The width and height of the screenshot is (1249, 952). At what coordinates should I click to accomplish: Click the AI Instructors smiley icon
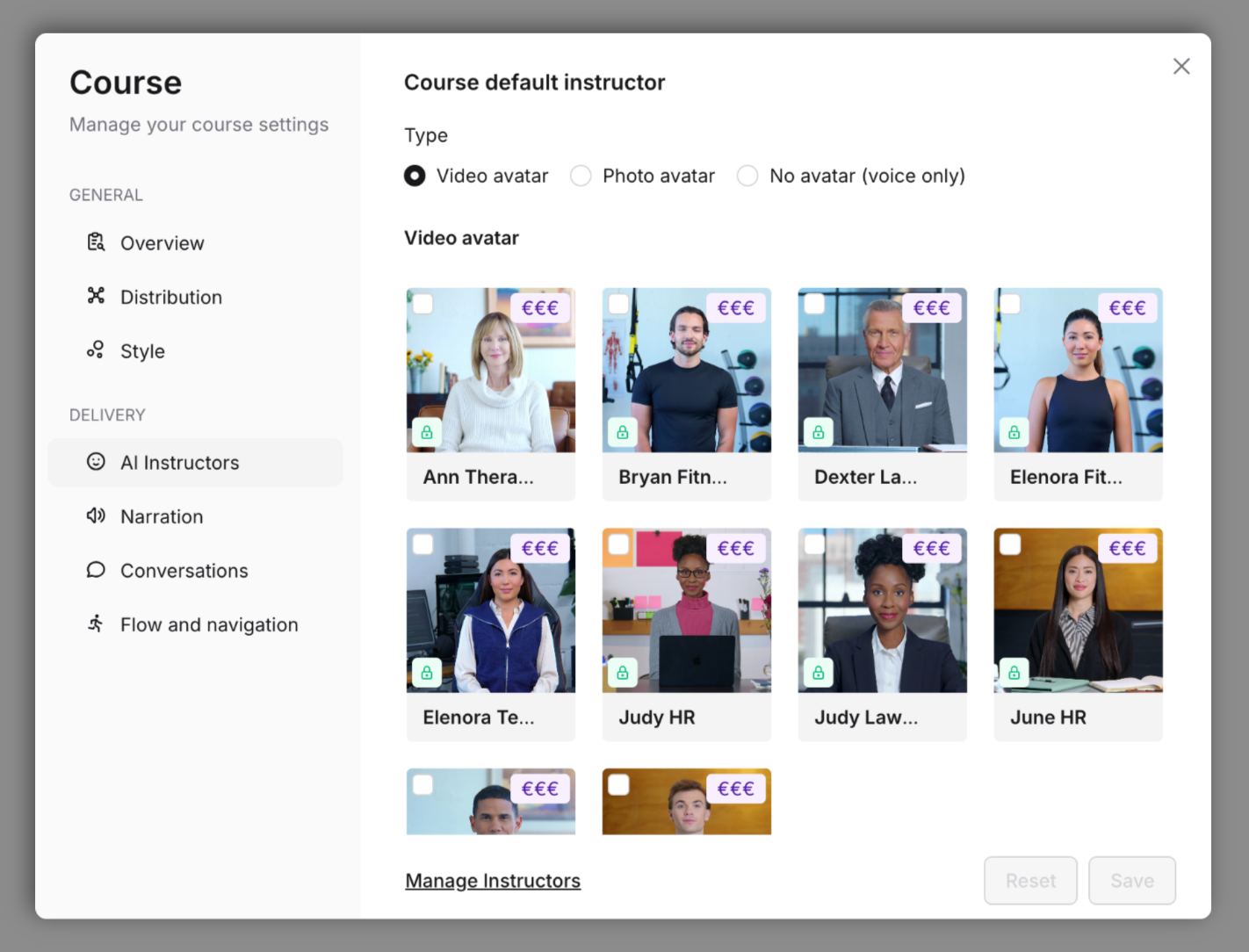96,462
